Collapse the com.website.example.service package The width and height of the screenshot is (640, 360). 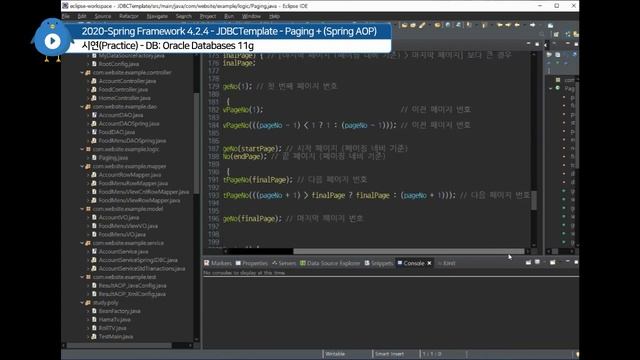tap(82, 243)
